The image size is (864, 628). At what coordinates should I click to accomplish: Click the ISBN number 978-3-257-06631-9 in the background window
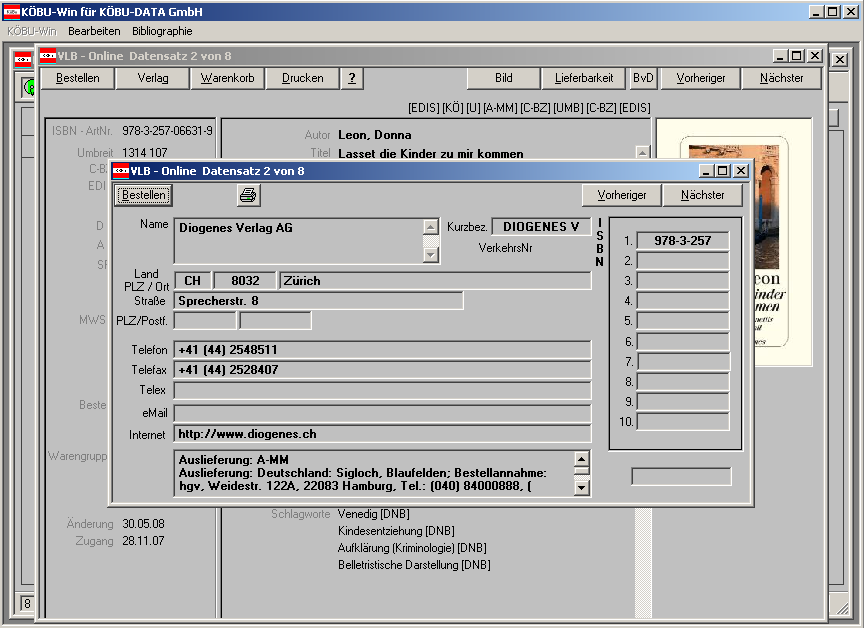tap(168, 131)
